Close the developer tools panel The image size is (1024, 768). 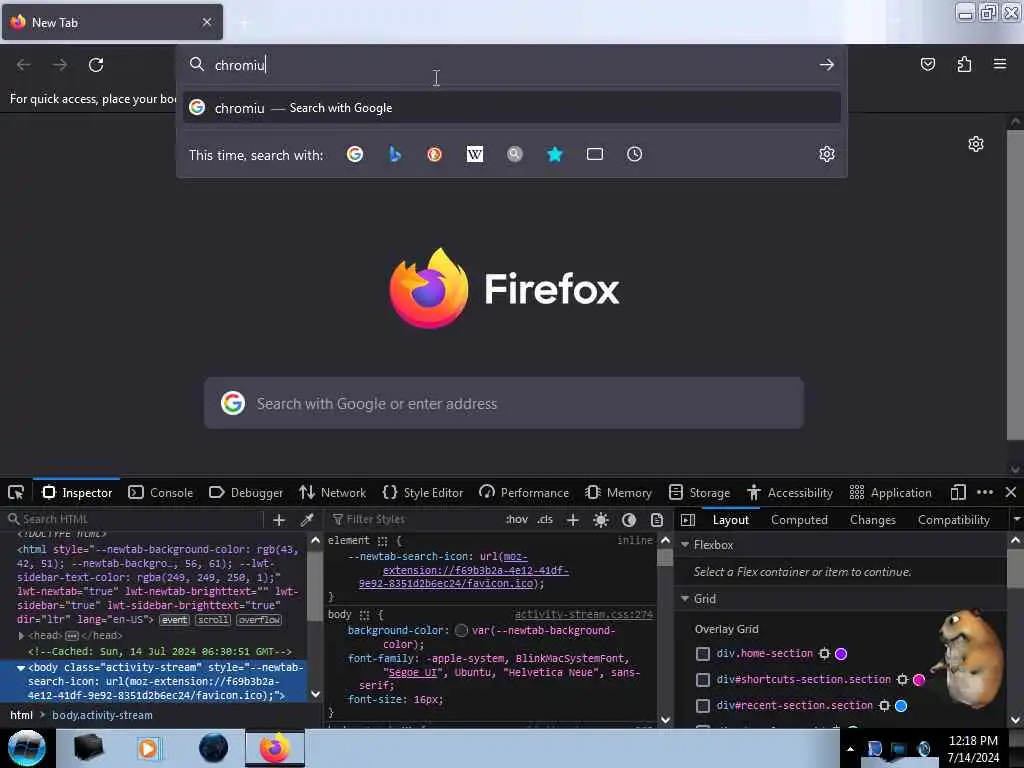coord(1011,492)
